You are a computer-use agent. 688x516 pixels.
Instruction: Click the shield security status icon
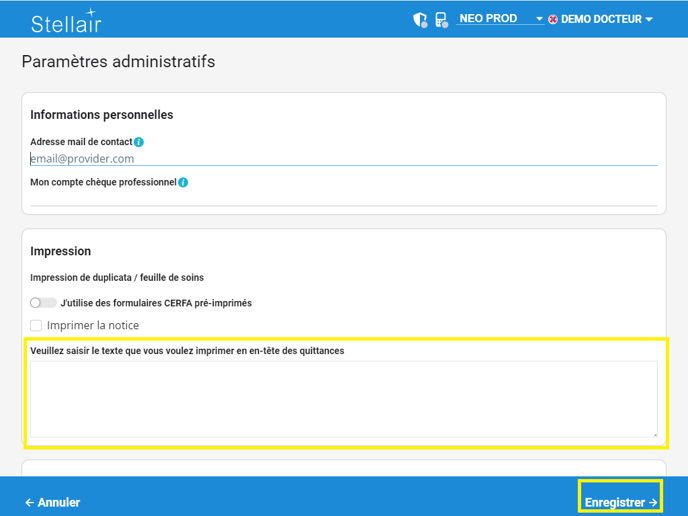tap(420, 19)
